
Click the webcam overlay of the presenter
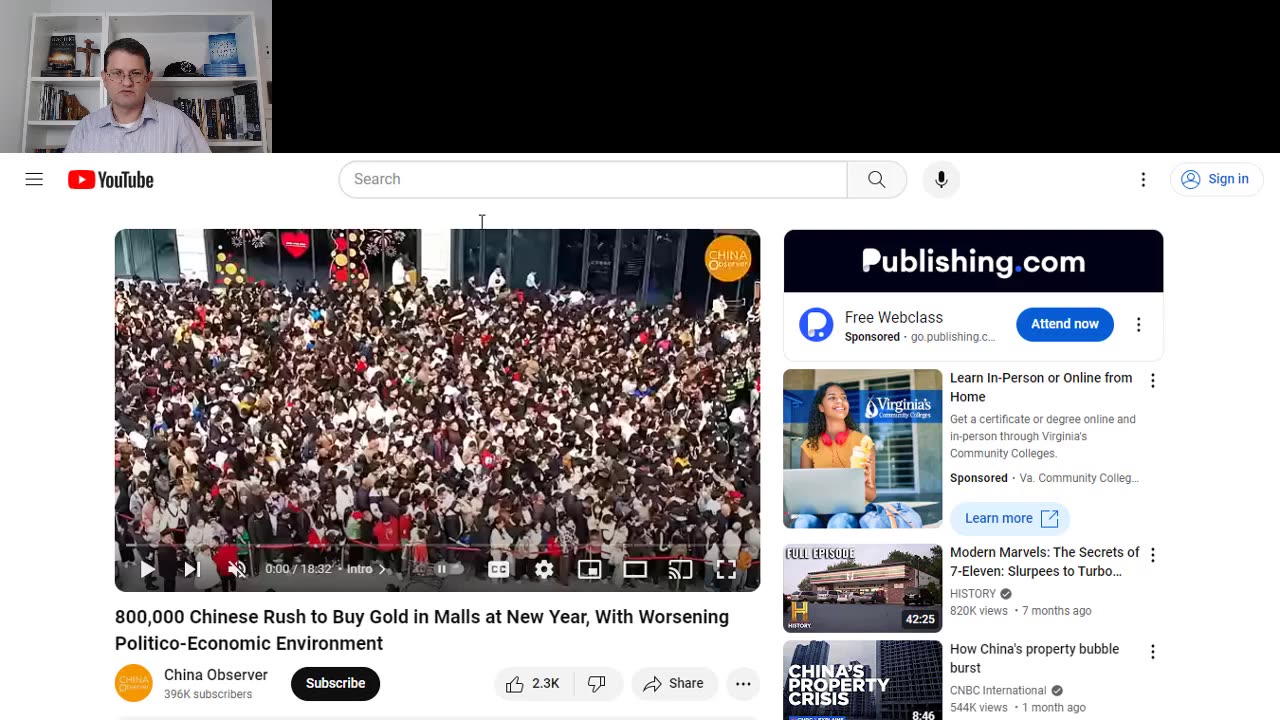click(135, 76)
